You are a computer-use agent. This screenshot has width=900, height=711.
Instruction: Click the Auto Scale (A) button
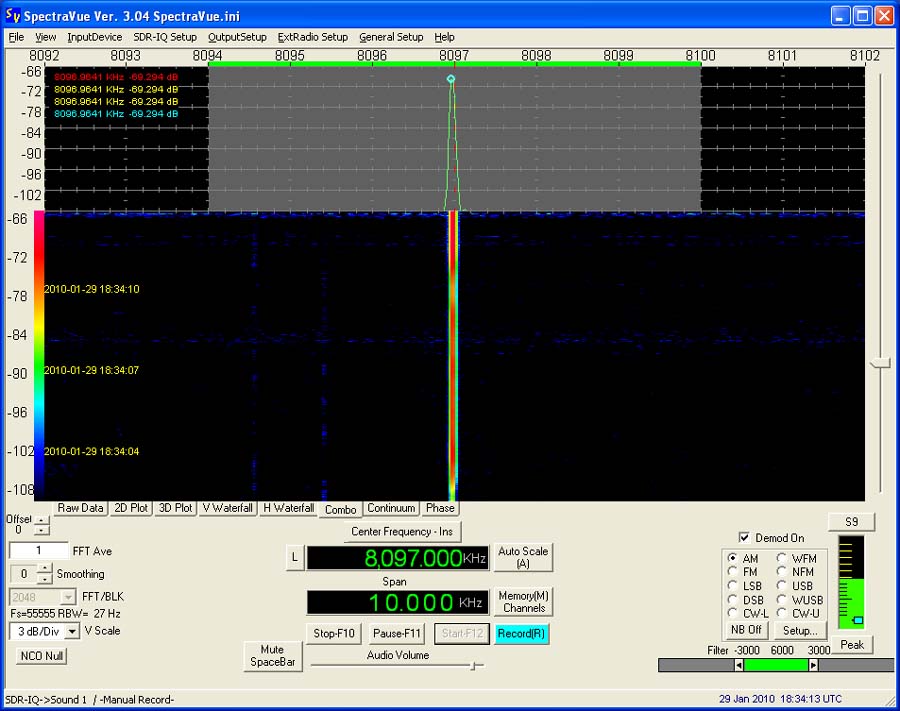pyautogui.click(x=523, y=557)
